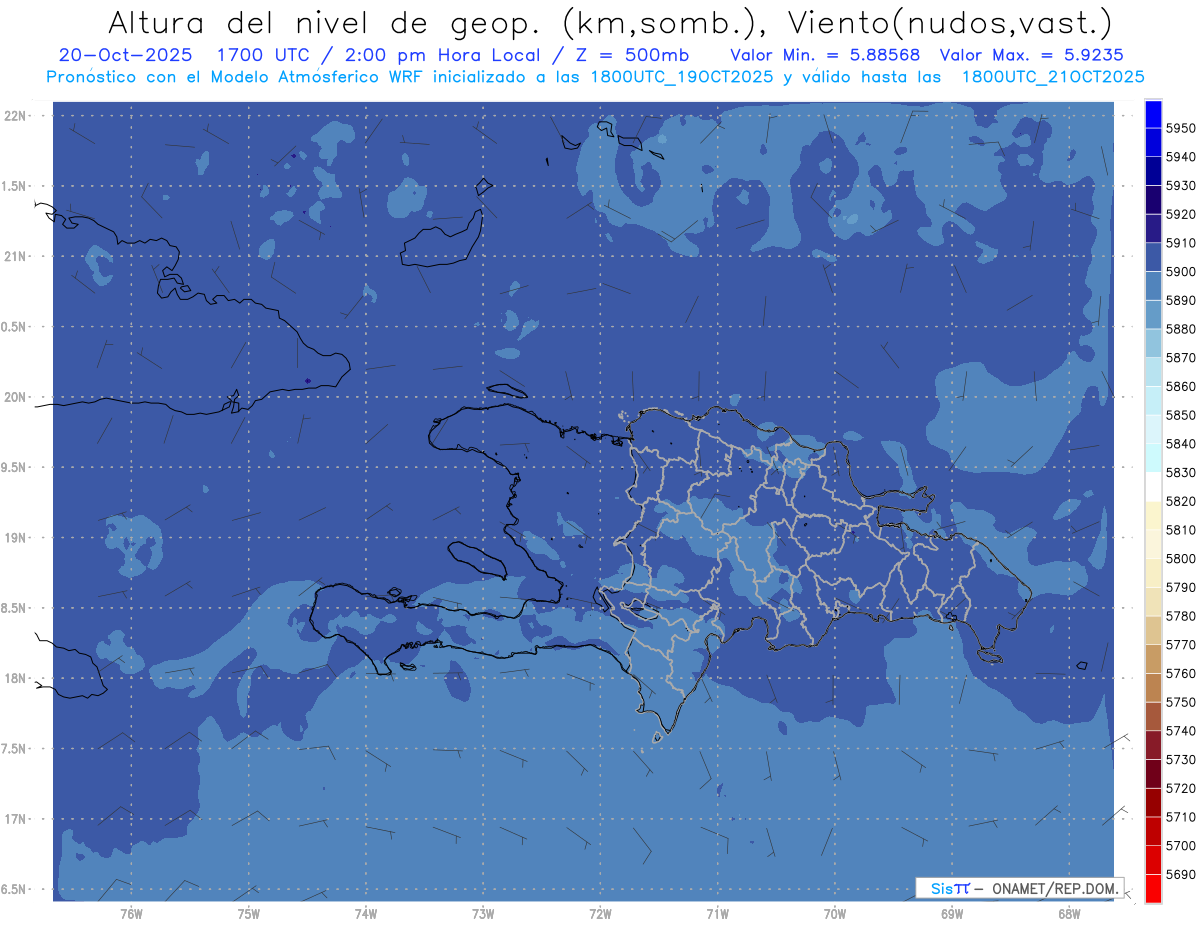Click the '7.5N' latitude axis label
Image resolution: width=1200 pixels, height=927 pixels.
pos(15,749)
